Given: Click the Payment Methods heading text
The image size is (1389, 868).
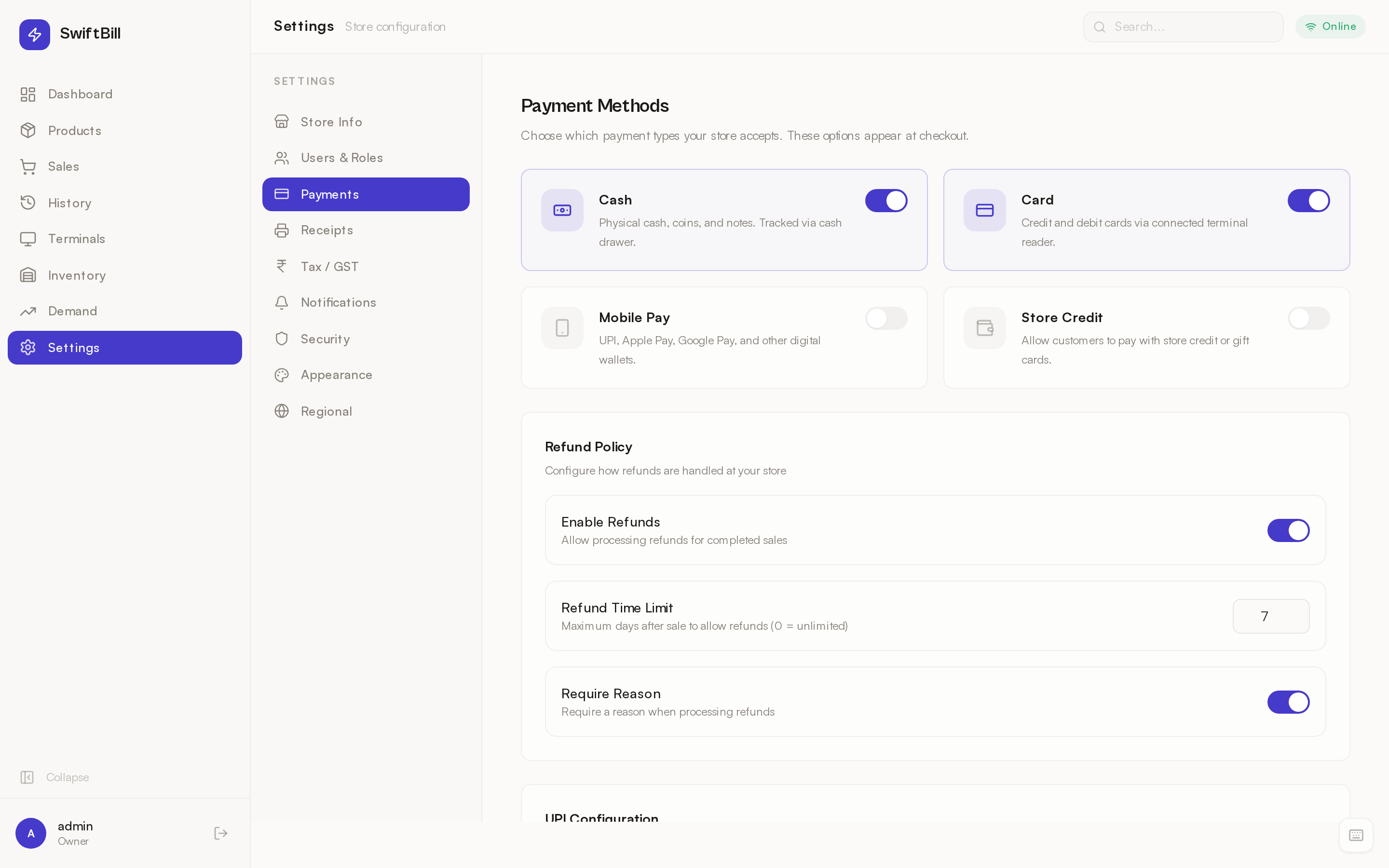Looking at the screenshot, I should point(595,106).
